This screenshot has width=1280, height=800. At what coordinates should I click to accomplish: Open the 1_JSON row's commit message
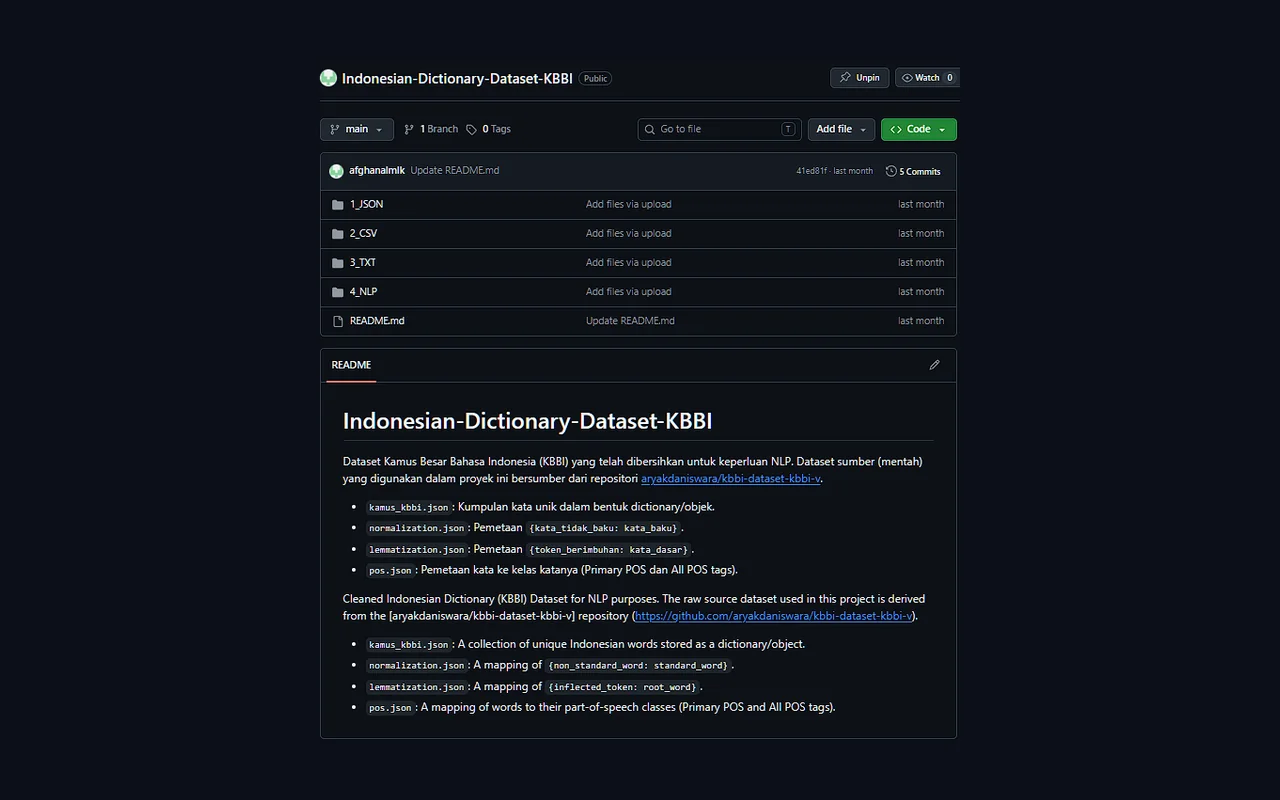coord(628,204)
